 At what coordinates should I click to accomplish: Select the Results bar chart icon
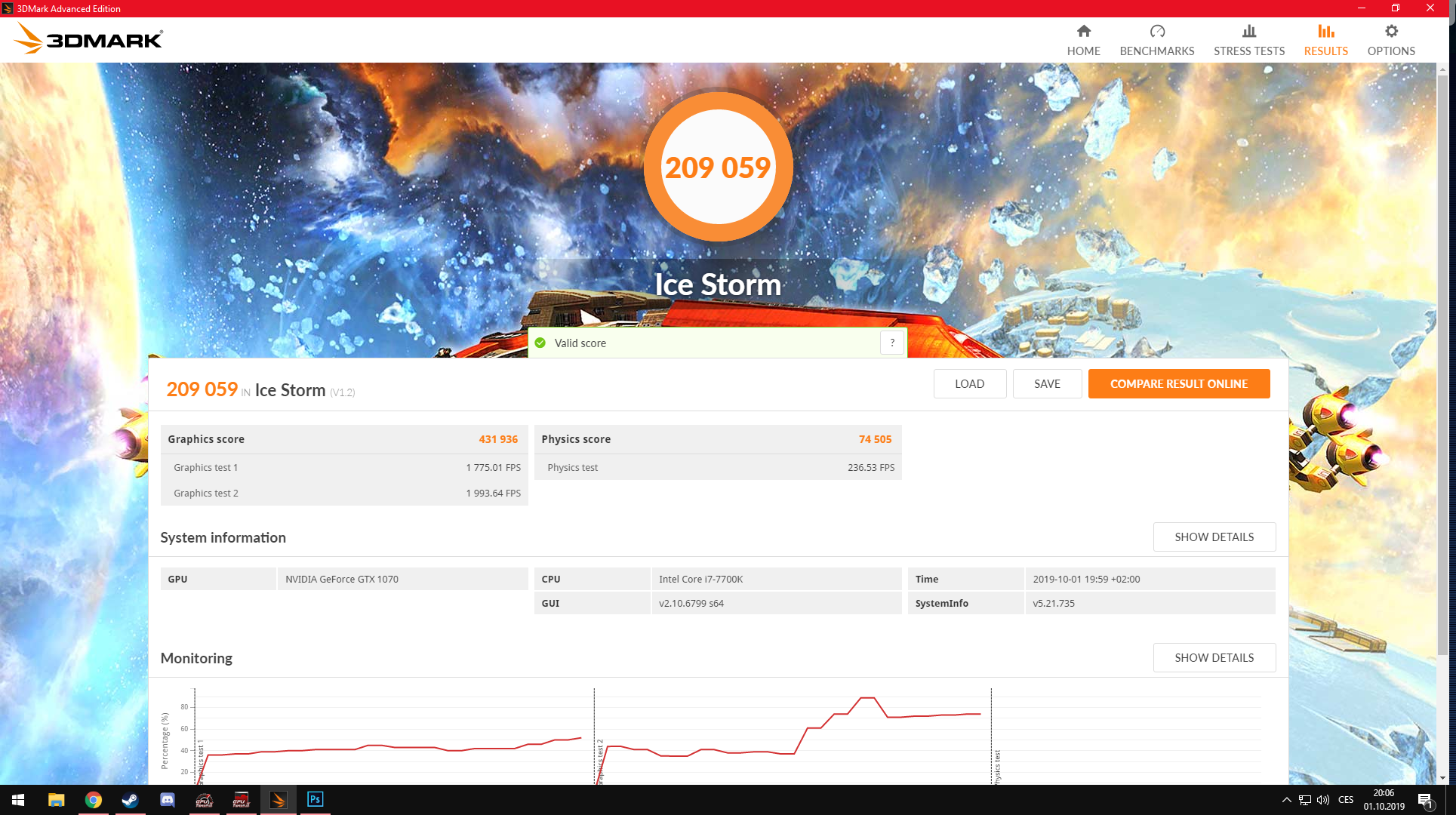1326,31
